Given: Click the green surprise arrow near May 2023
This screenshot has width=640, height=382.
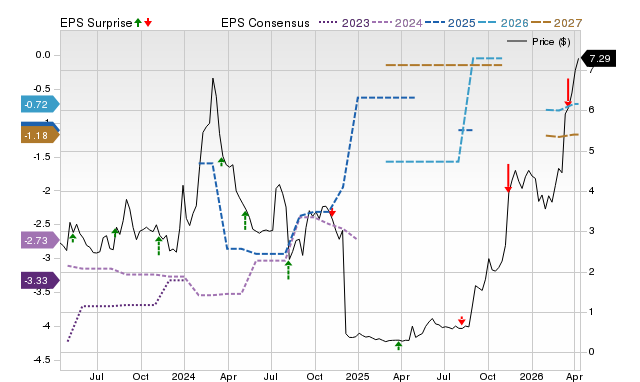Looking at the screenshot, I should 73,238.
